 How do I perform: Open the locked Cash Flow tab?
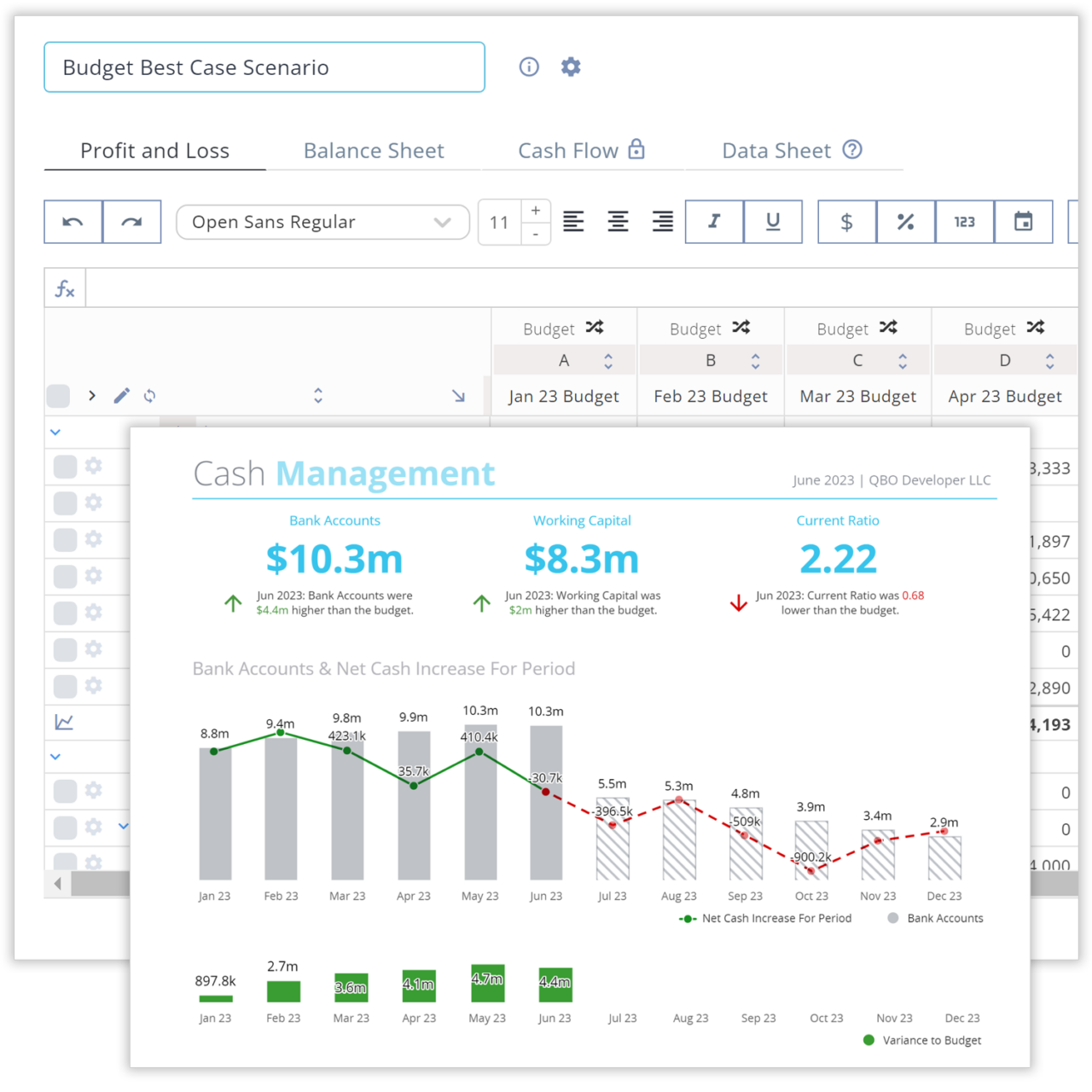pos(570,150)
